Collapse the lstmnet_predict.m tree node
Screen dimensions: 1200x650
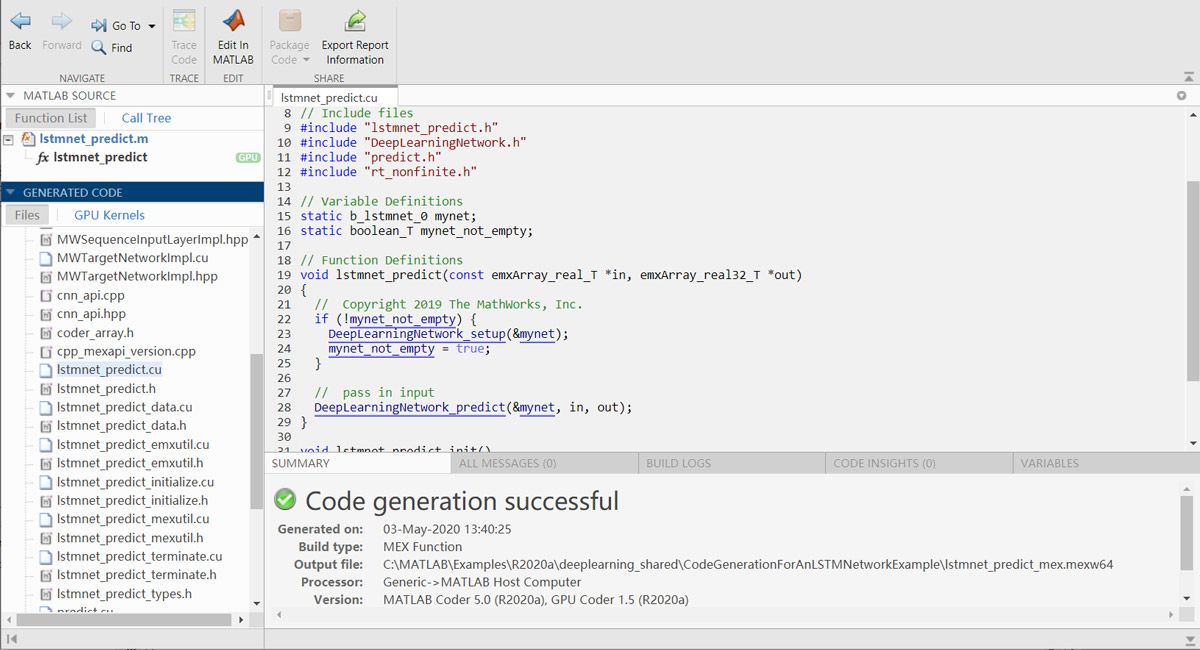(x=9, y=140)
